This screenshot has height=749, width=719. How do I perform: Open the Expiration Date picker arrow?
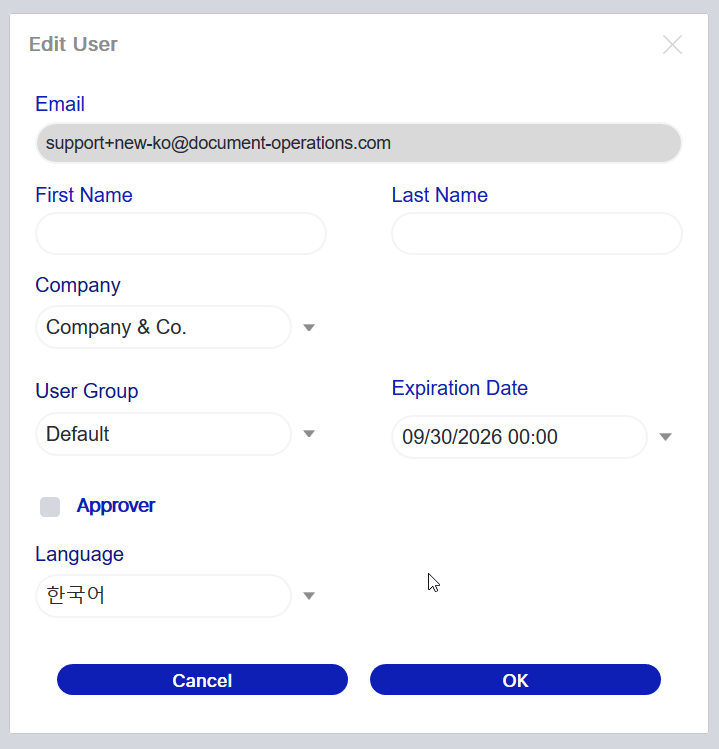click(x=665, y=437)
